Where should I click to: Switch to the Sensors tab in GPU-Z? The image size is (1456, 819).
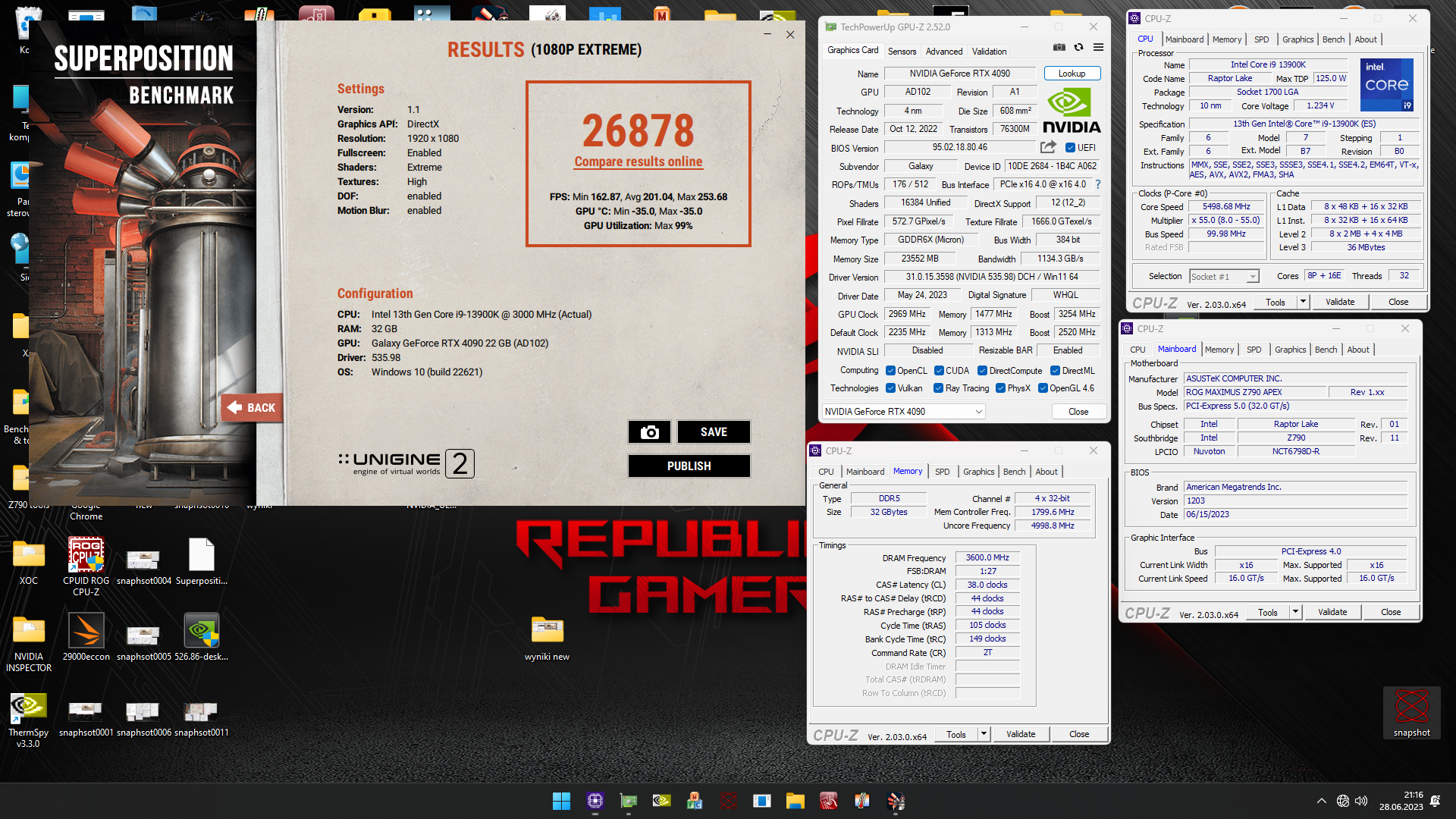(x=902, y=52)
